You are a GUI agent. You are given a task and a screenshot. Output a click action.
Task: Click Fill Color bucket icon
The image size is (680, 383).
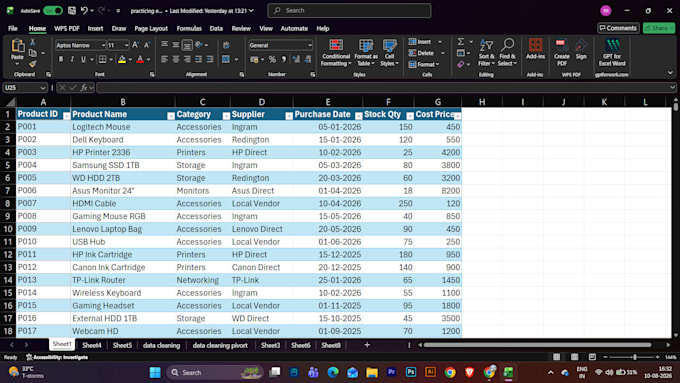point(122,59)
